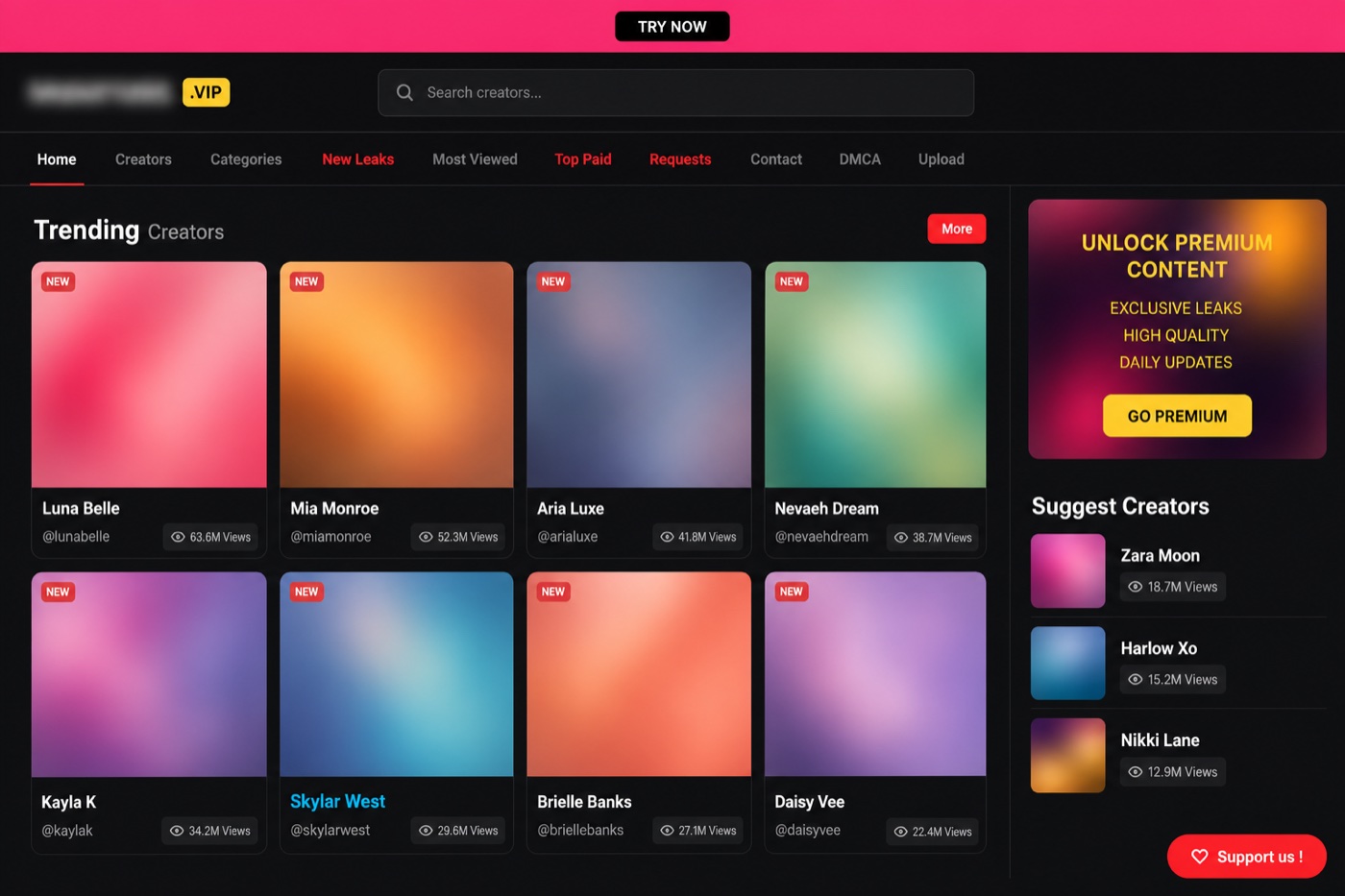Click the Support us ! button
The height and width of the screenshot is (896, 1345).
(x=1247, y=857)
